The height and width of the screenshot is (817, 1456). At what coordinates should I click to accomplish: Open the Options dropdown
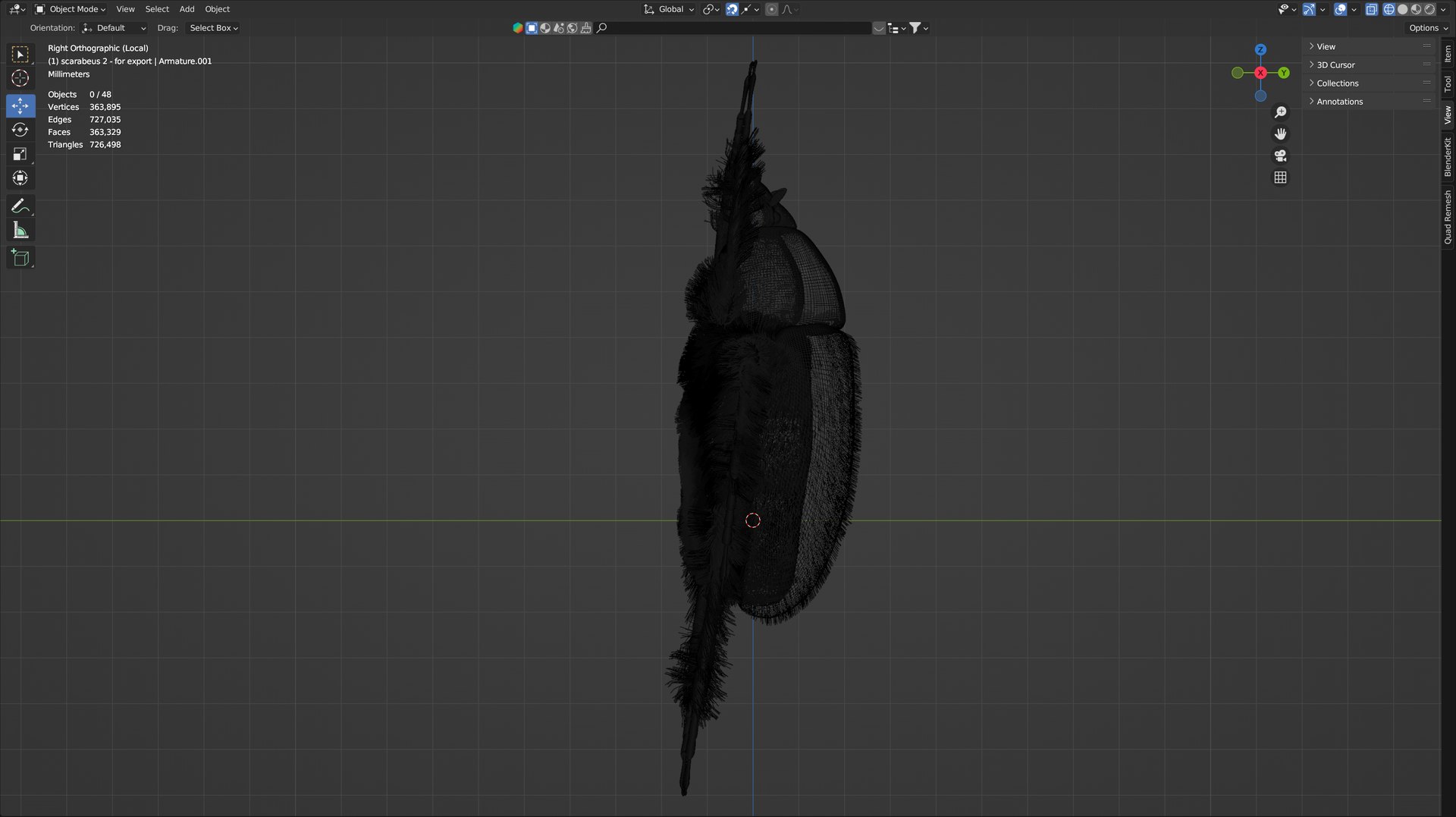(1428, 28)
